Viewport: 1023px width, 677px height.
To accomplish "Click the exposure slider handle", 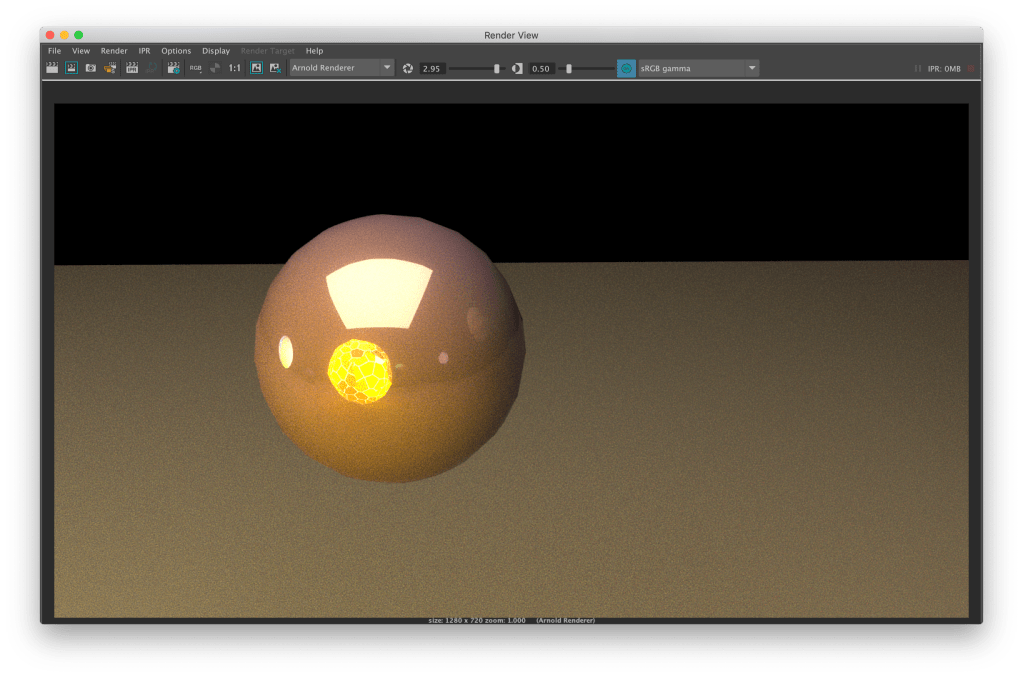I will (497, 68).
